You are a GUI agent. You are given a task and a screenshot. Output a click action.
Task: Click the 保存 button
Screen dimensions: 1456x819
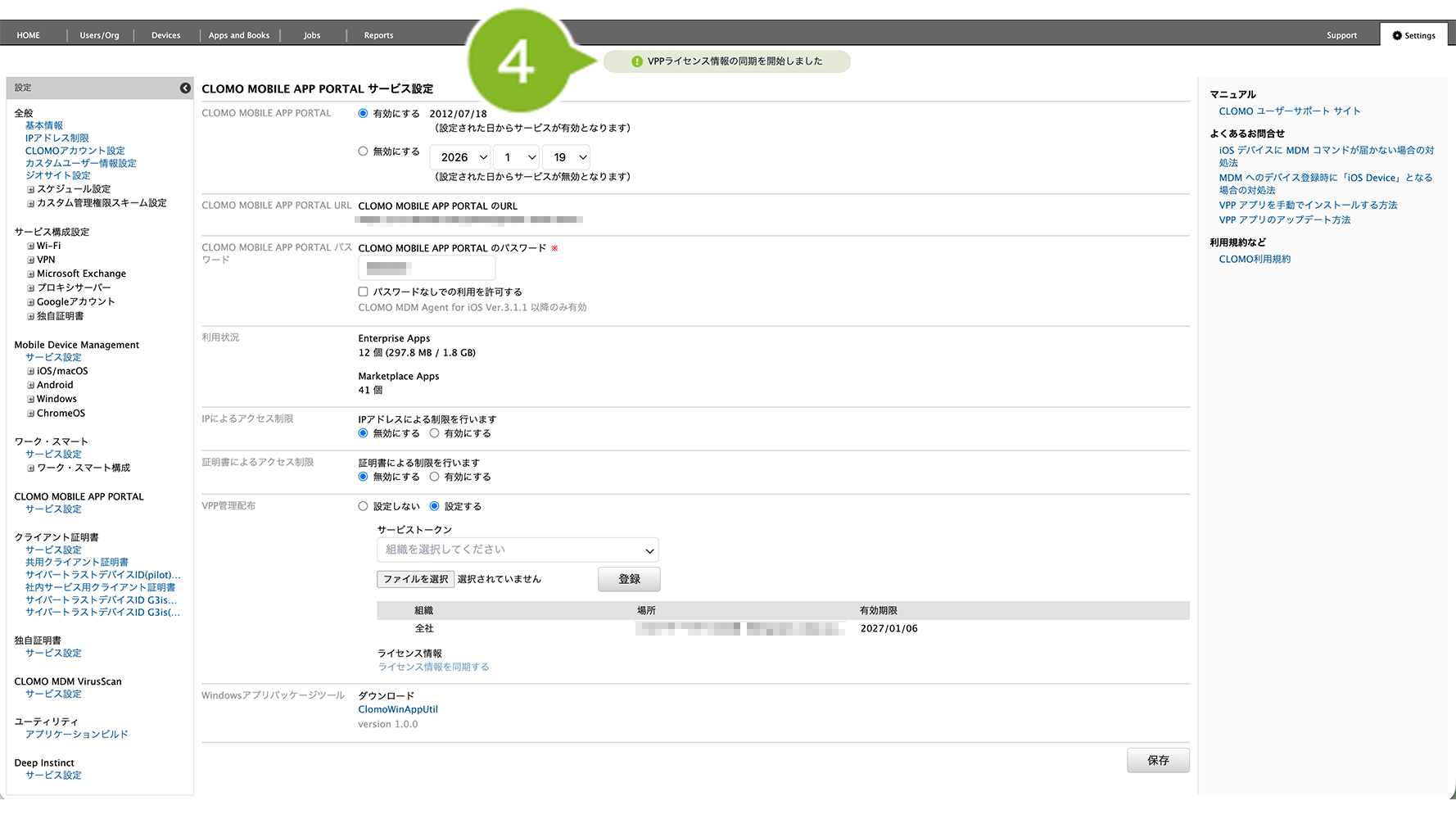[x=1157, y=760]
